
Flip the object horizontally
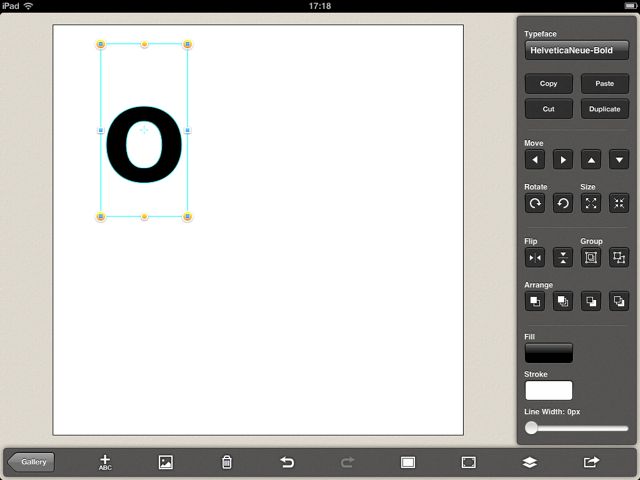535,258
